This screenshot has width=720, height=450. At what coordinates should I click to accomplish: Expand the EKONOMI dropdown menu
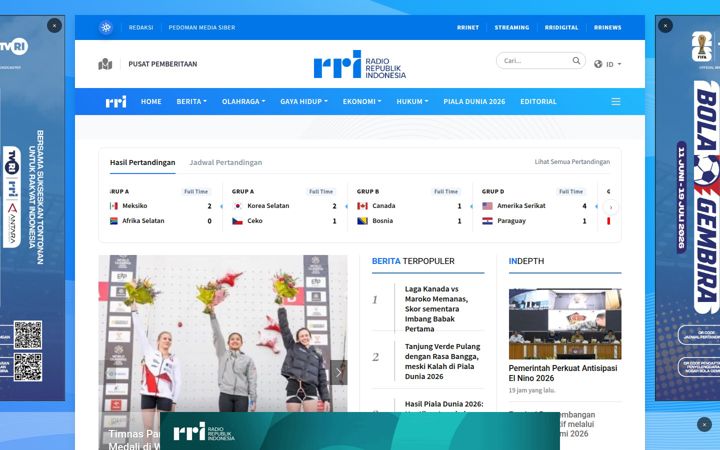click(x=362, y=101)
